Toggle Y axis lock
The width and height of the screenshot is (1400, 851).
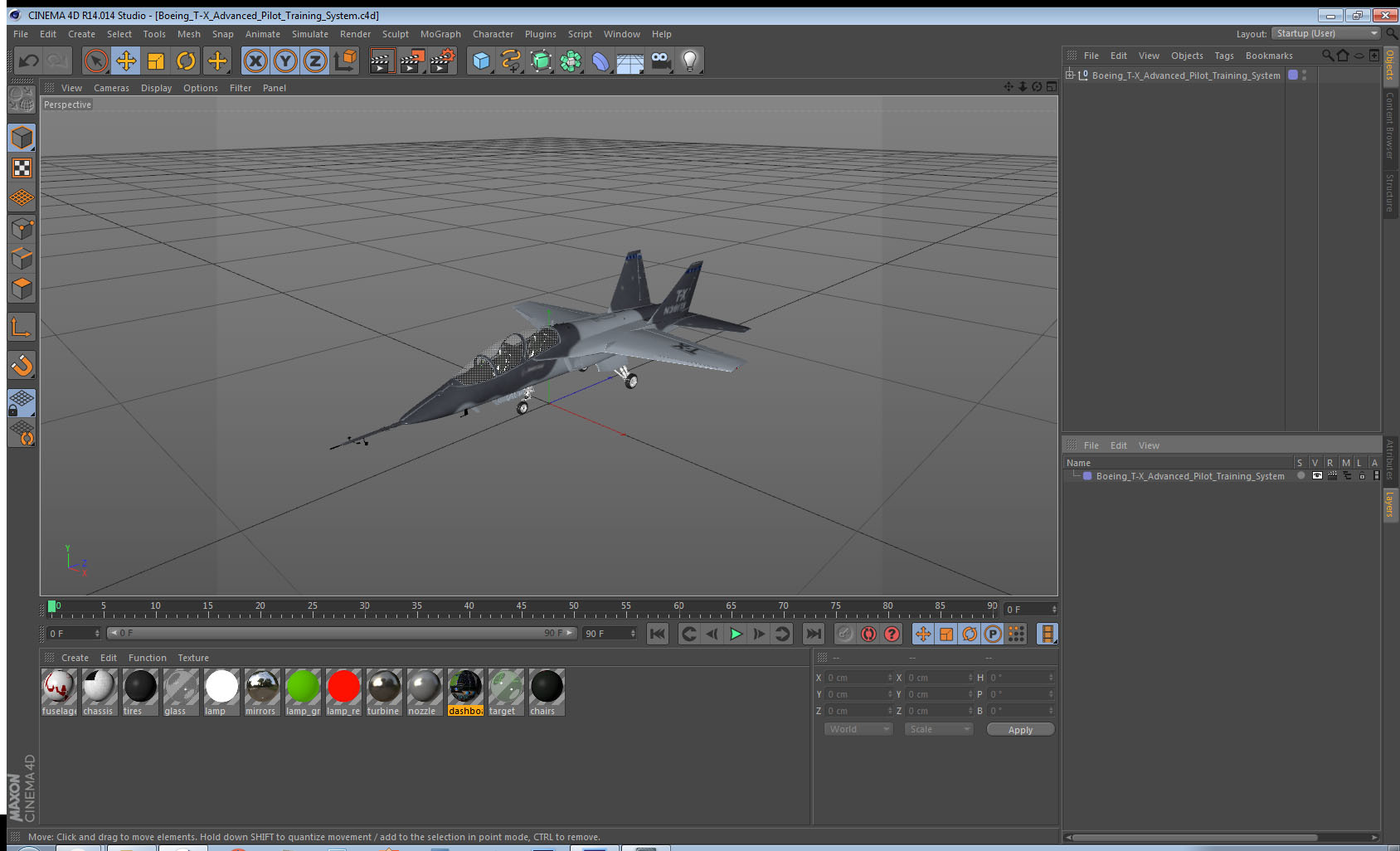pos(285,61)
